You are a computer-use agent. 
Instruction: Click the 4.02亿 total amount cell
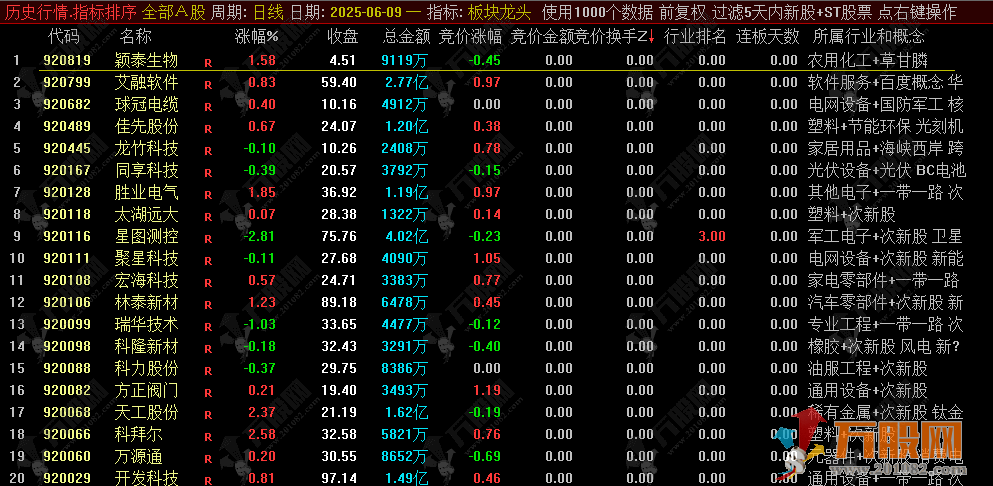coord(407,237)
